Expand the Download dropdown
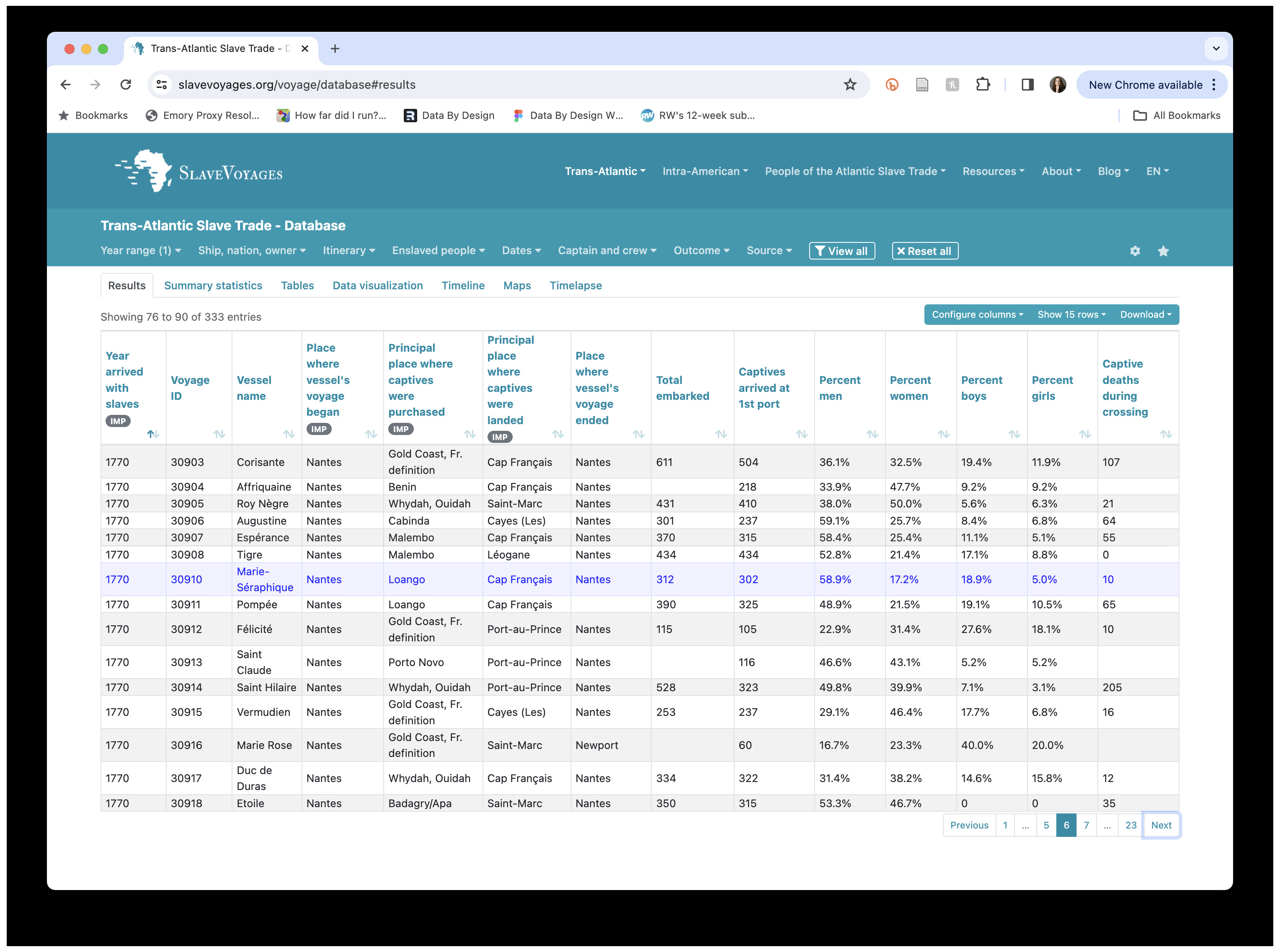Viewport: 1280px width, 952px height. pyautogui.click(x=1145, y=315)
